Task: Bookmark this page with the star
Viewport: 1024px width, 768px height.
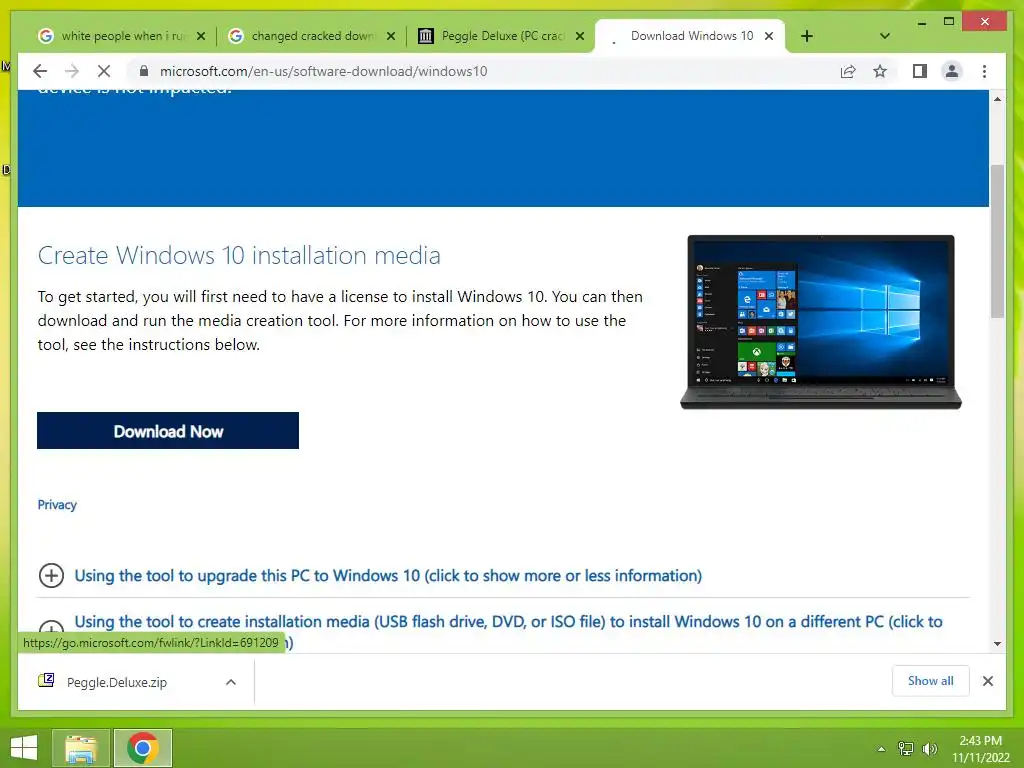Action: 880,71
